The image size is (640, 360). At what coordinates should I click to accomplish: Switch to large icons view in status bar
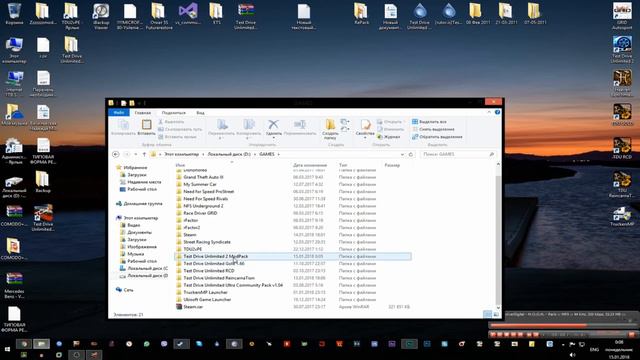496,314
